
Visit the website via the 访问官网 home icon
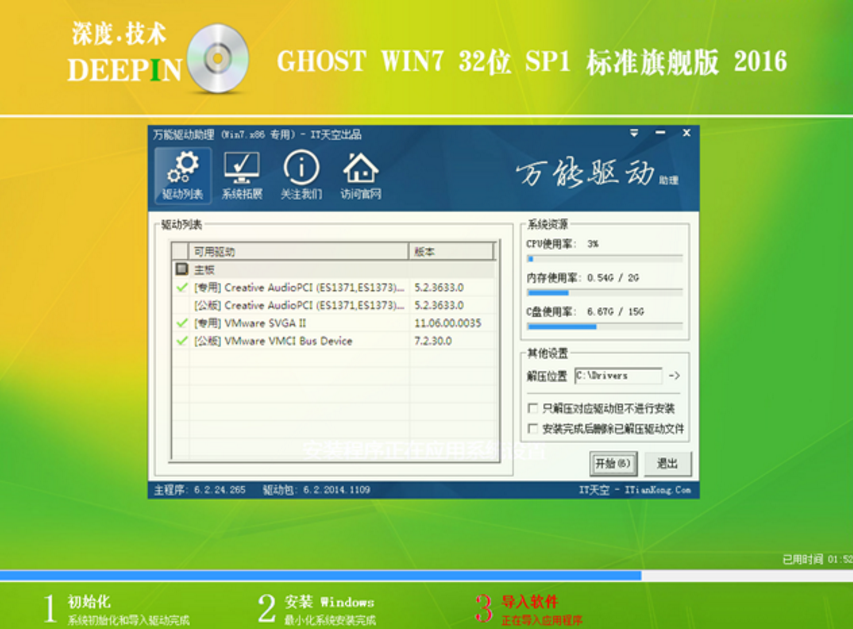click(361, 176)
